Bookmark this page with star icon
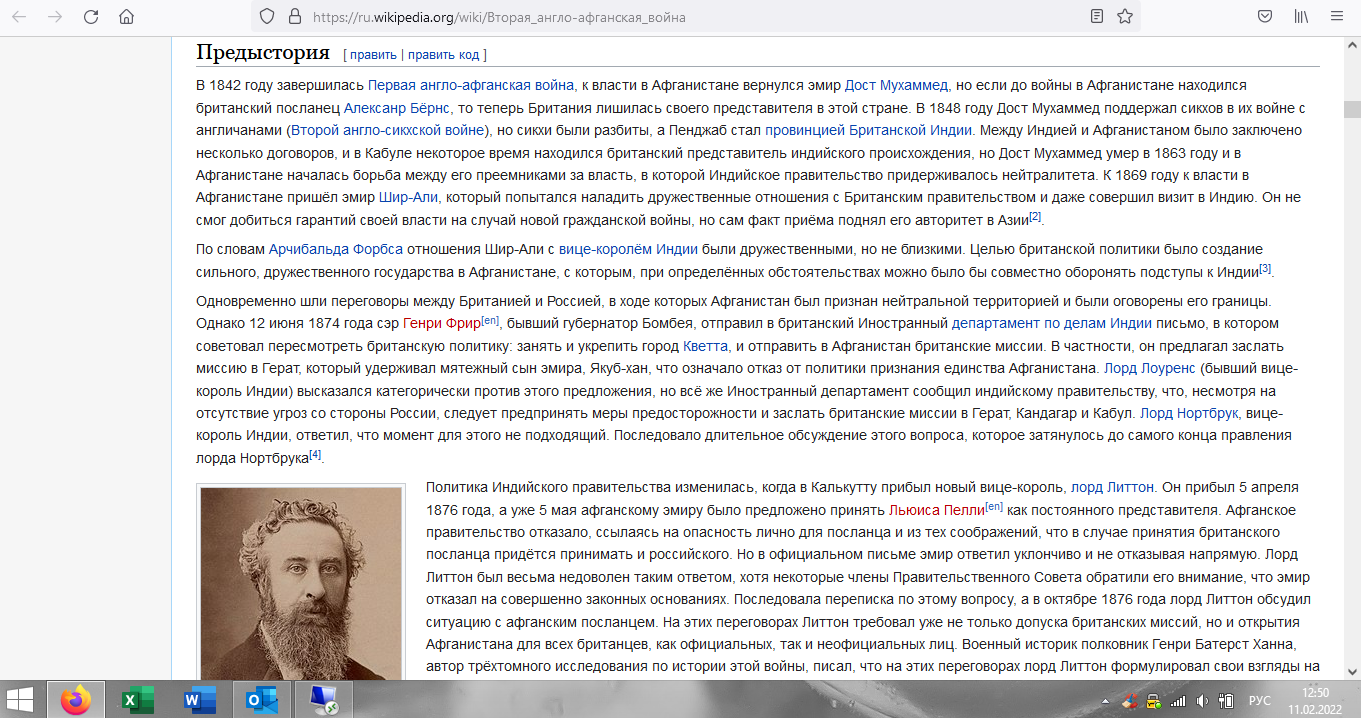1366x718 pixels. pos(1125,17)
